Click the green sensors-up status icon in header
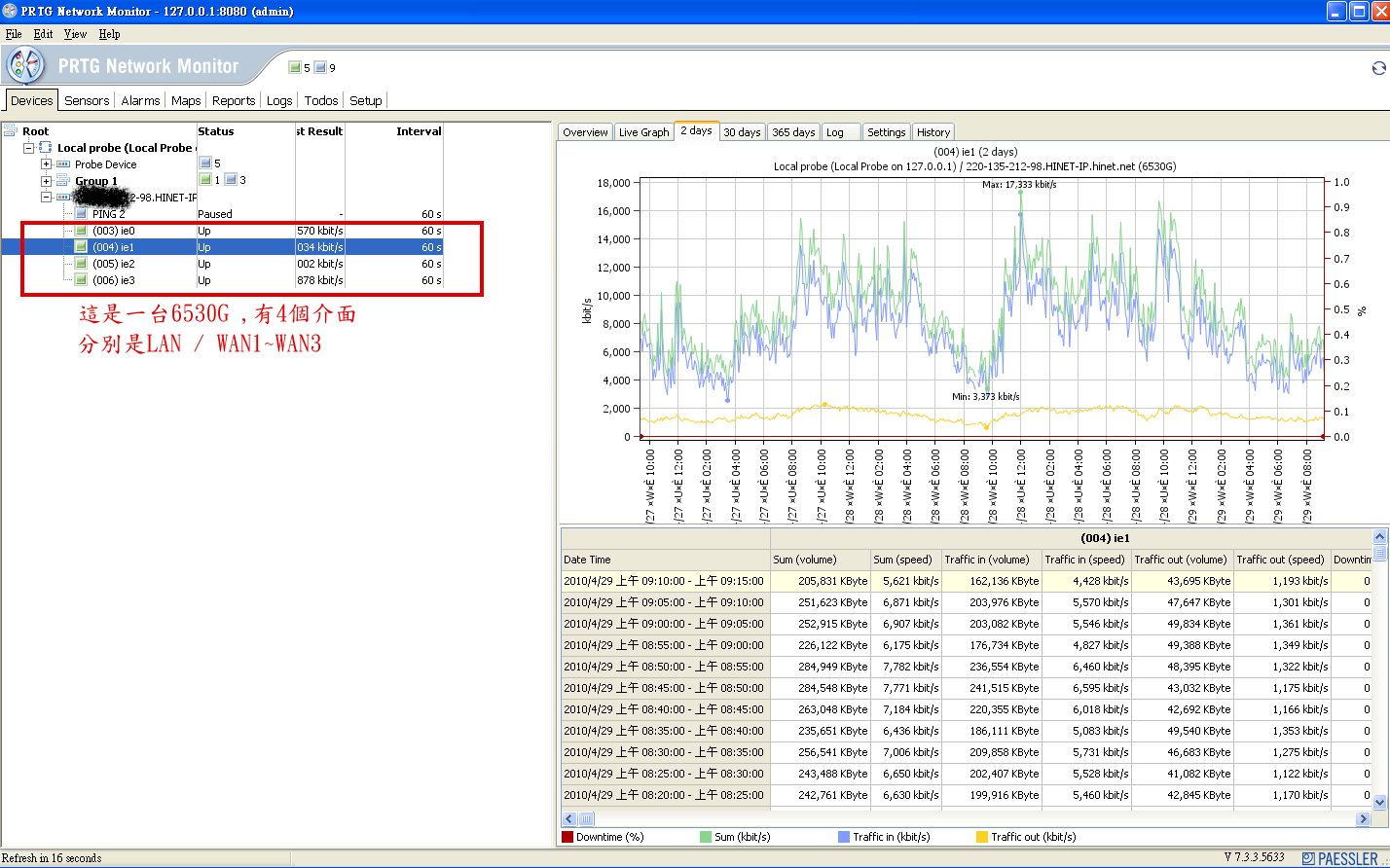Image resolution: width=1390 pixels, height=868 pixels. [295, 68]
